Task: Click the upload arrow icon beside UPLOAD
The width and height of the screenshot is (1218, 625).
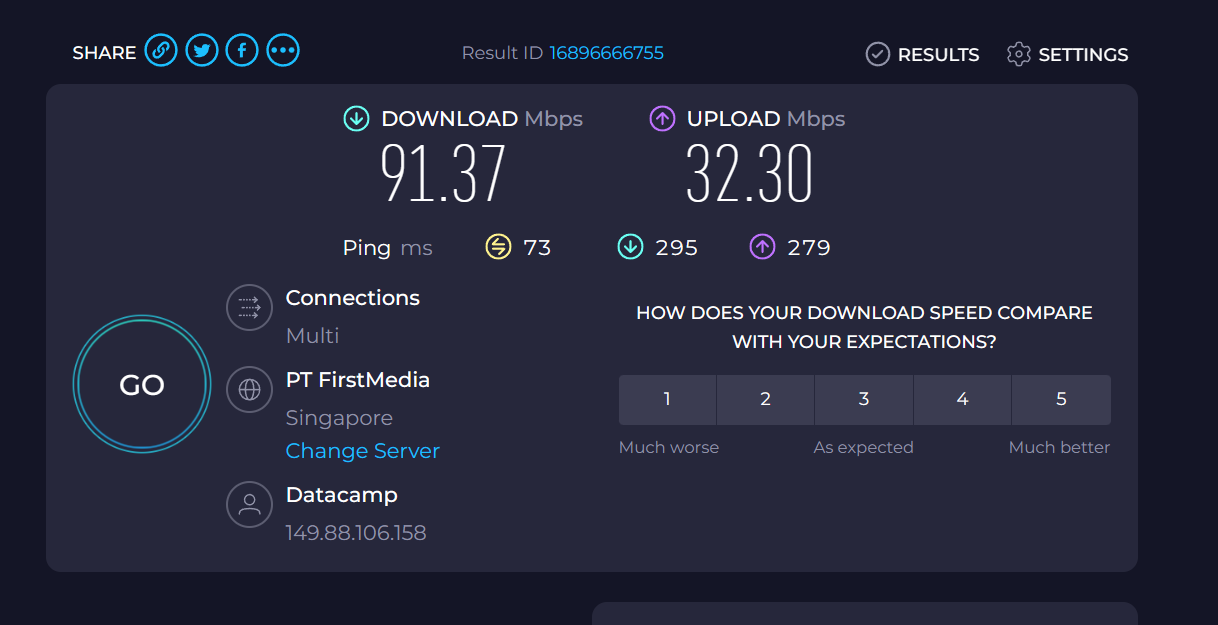Action: coord(662,119)
